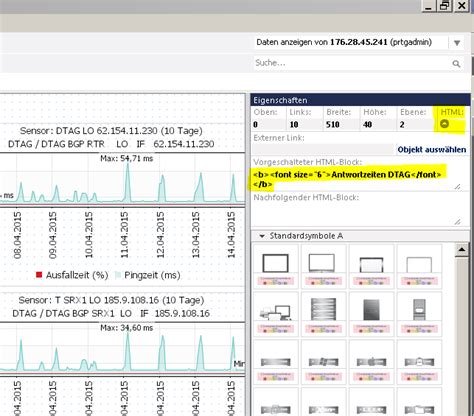Click the 11.04.2015 date in first graph
Image resolution: width=474 pixels, height=416 pixels.
point(124,235)
